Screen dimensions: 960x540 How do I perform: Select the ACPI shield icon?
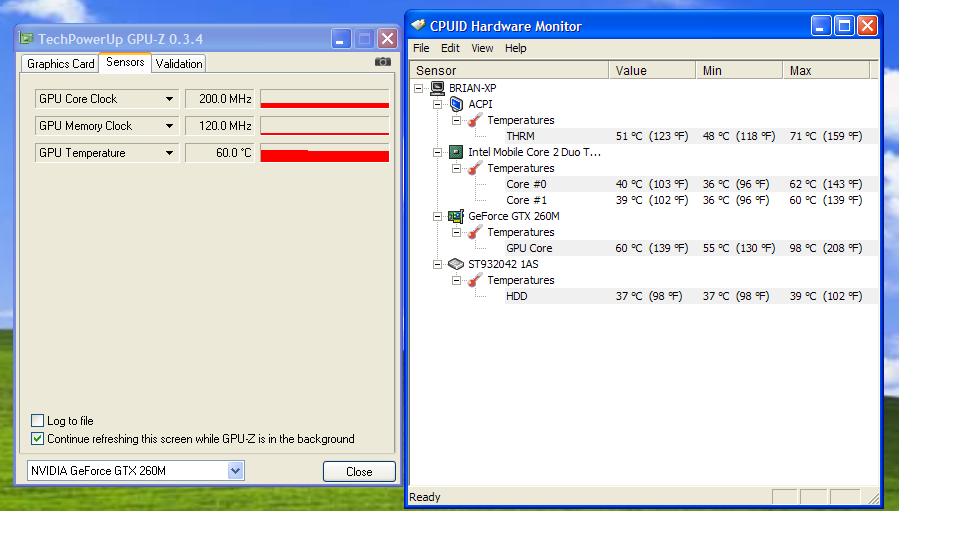click(456, 104)
